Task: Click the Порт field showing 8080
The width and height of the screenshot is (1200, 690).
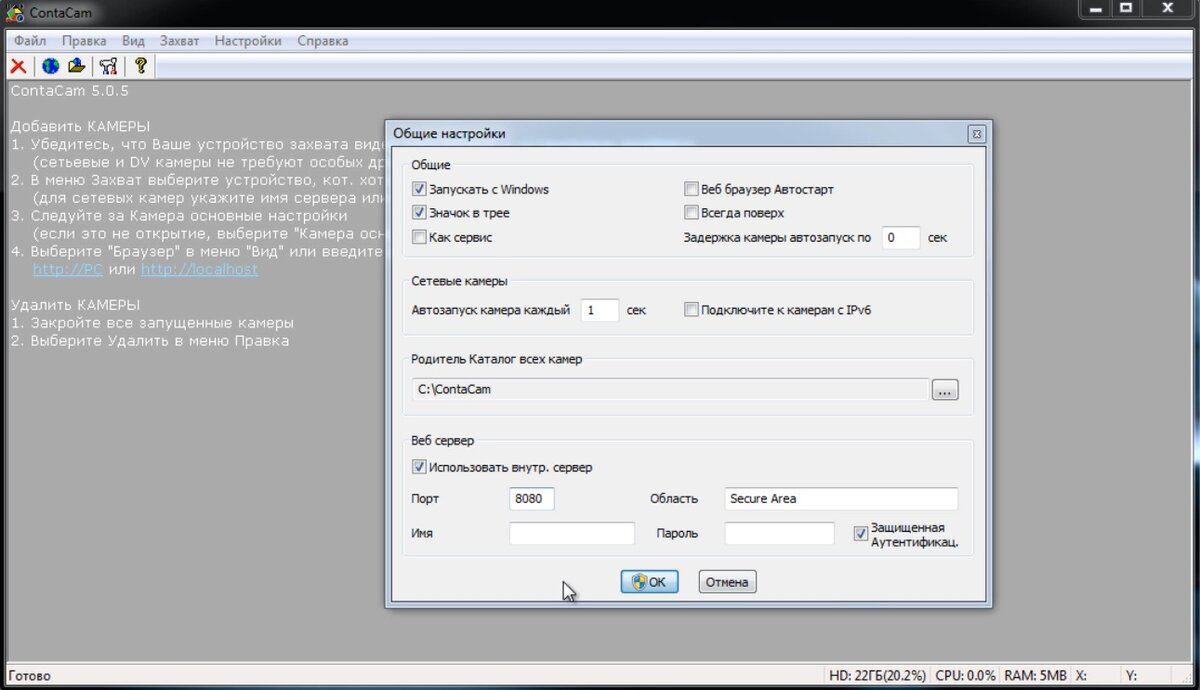Action: pos(532,498)
